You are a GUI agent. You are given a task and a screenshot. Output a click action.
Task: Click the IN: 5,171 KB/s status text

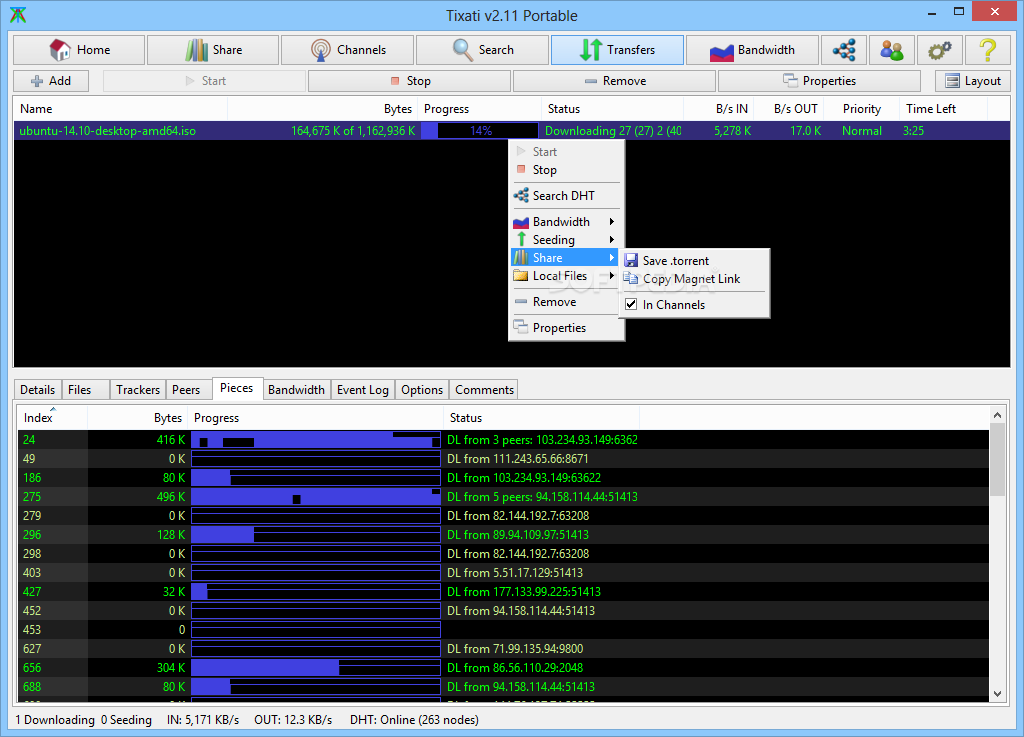(203, 719)
